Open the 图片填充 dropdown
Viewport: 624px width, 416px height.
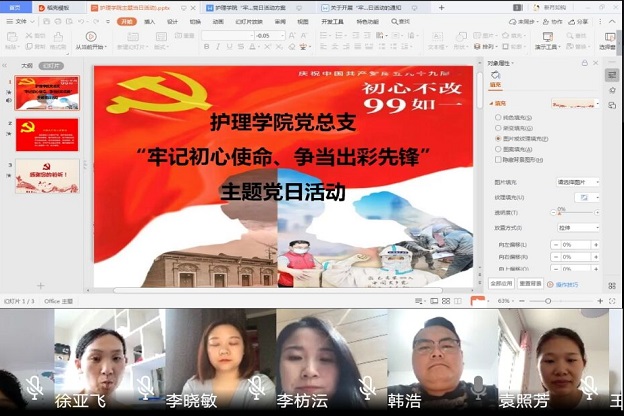click(x=577, y=183)
